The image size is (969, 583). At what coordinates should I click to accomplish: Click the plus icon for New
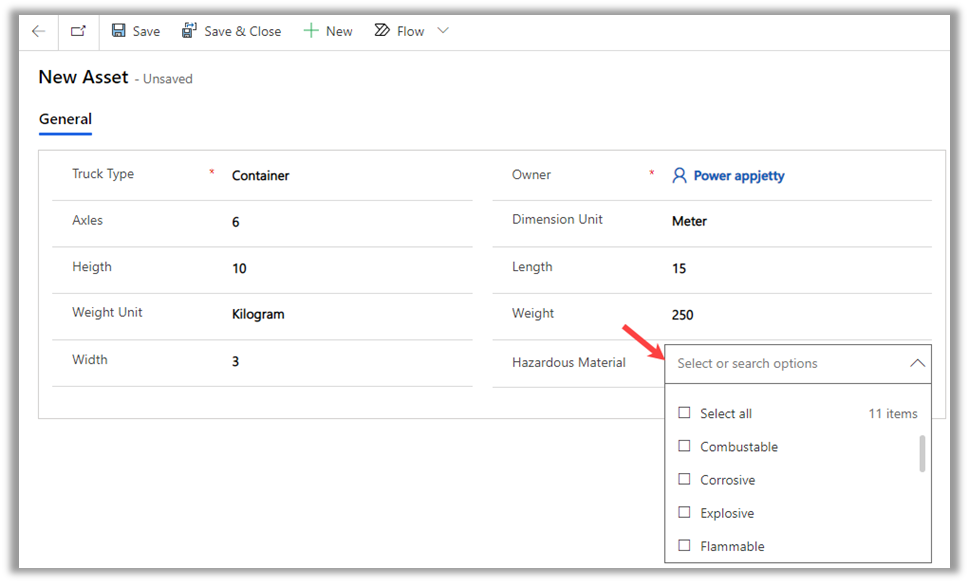[x=311, y=31]
